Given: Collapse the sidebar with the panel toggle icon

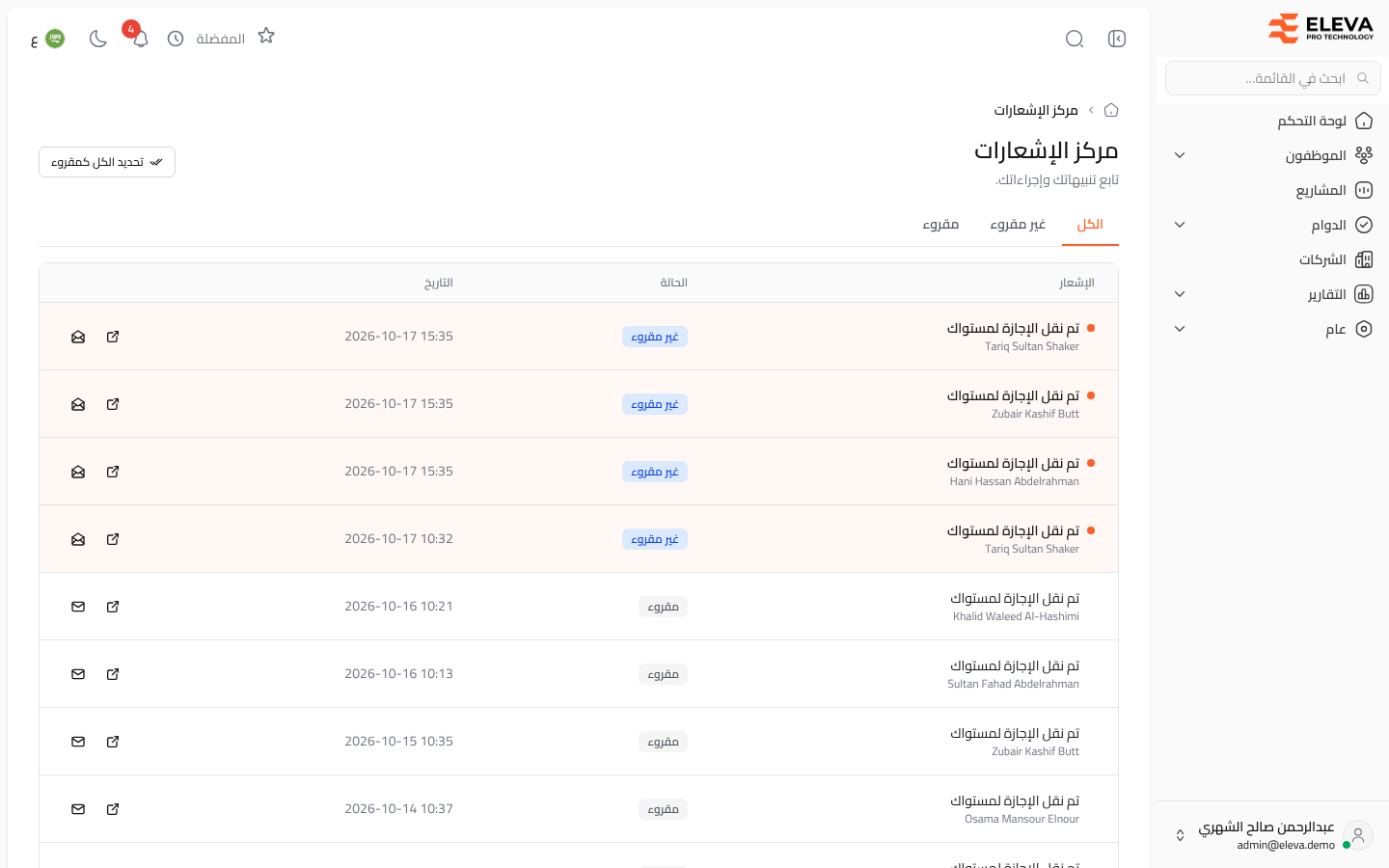Looking at the screenshot, I should [1117, 39].
